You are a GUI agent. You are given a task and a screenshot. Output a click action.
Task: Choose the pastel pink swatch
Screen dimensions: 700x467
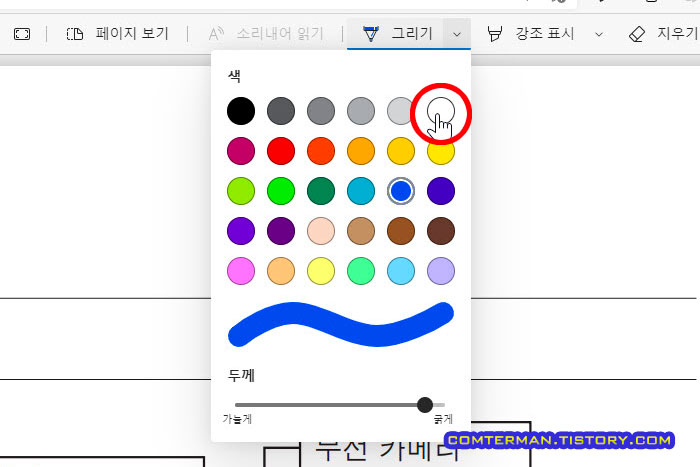tap(241, 271)
